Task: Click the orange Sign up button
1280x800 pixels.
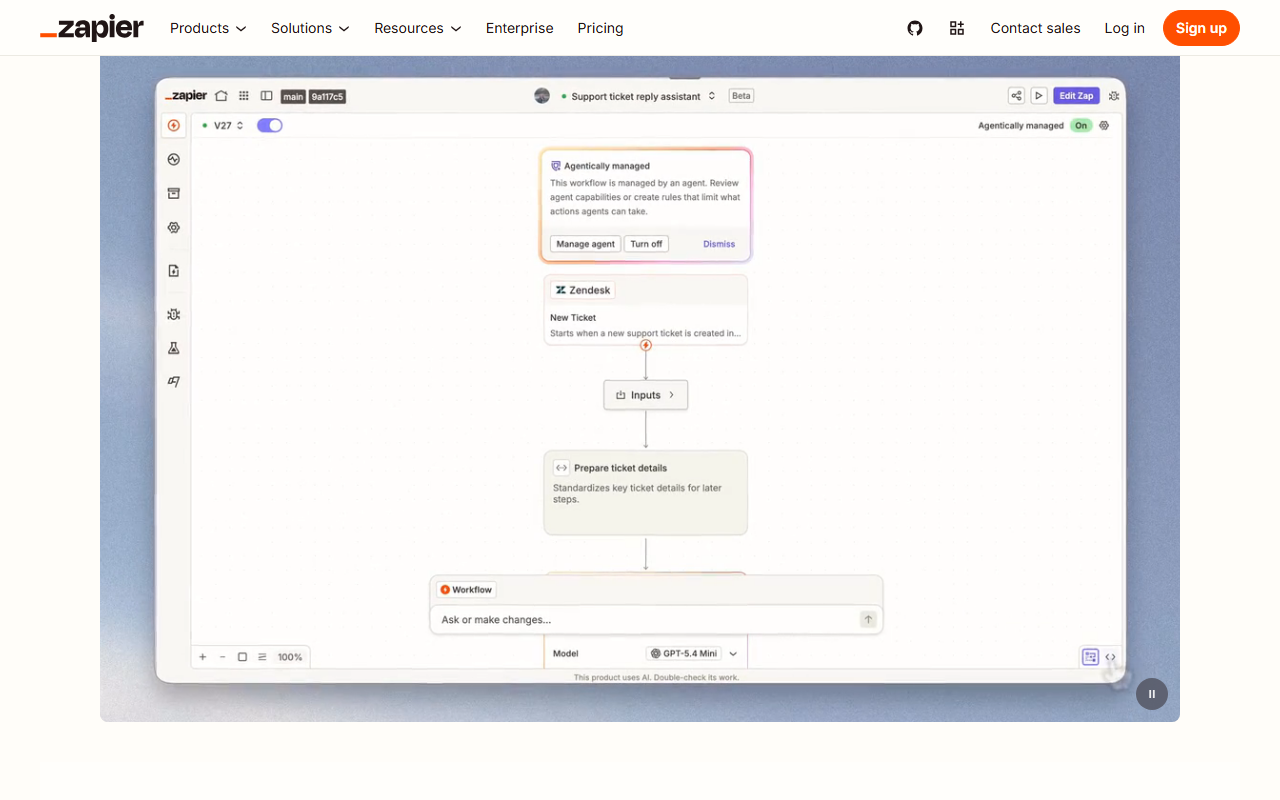Action: (1201, 28)
